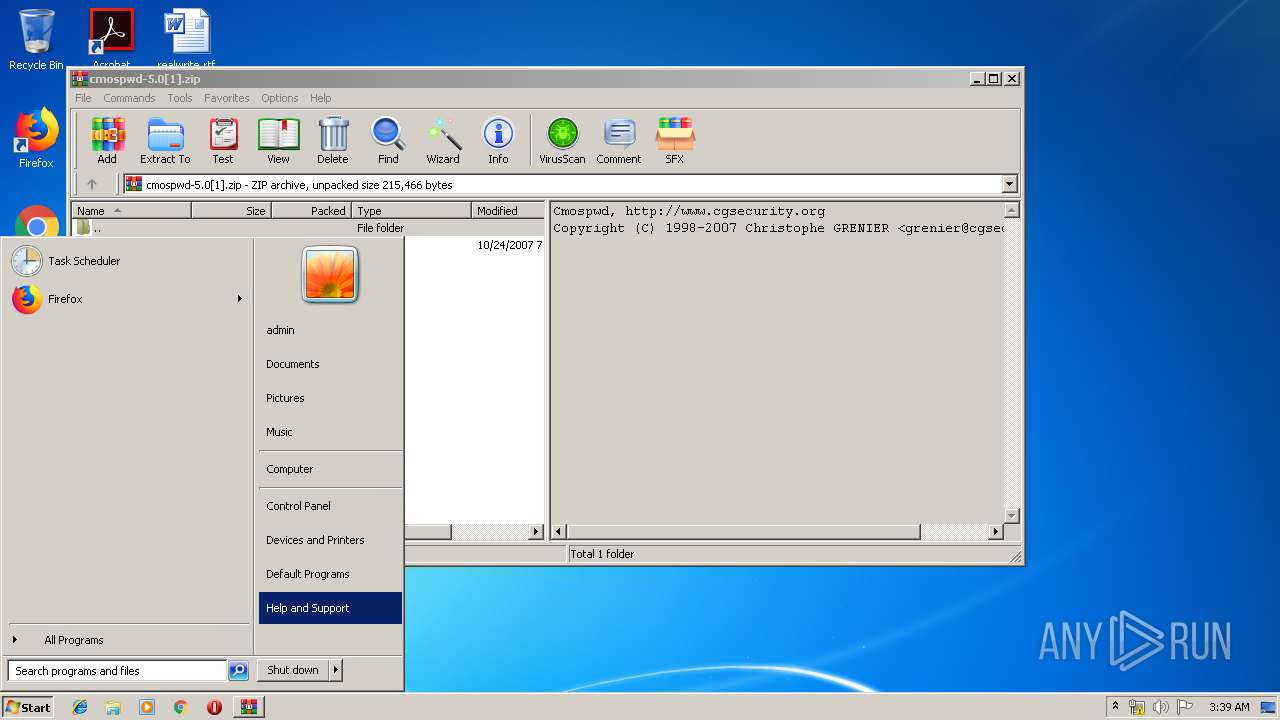This screenshot has width=1280, height=720.
Task: Sort file list by Size column
Action: [x=231, y=210]
